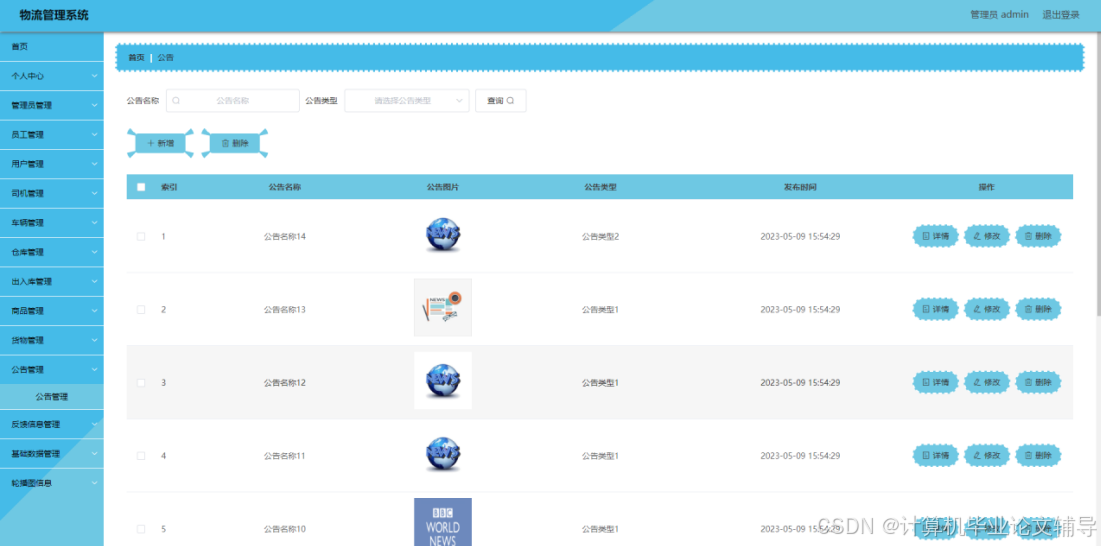Expand 基础数据管理 sidebar menu
The width and height of the screenshot is (1101, 546).
pyautogui.click(x=51, y=454)
